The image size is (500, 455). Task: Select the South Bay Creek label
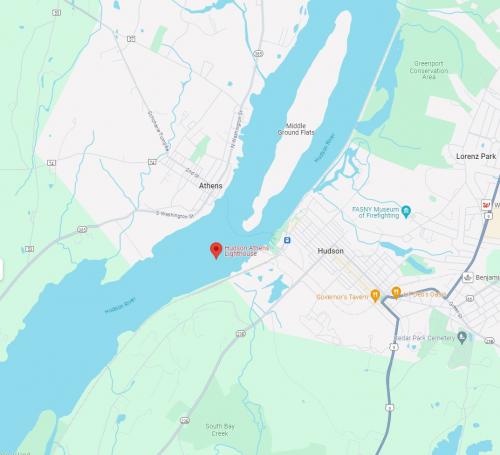tap(220, 430)
